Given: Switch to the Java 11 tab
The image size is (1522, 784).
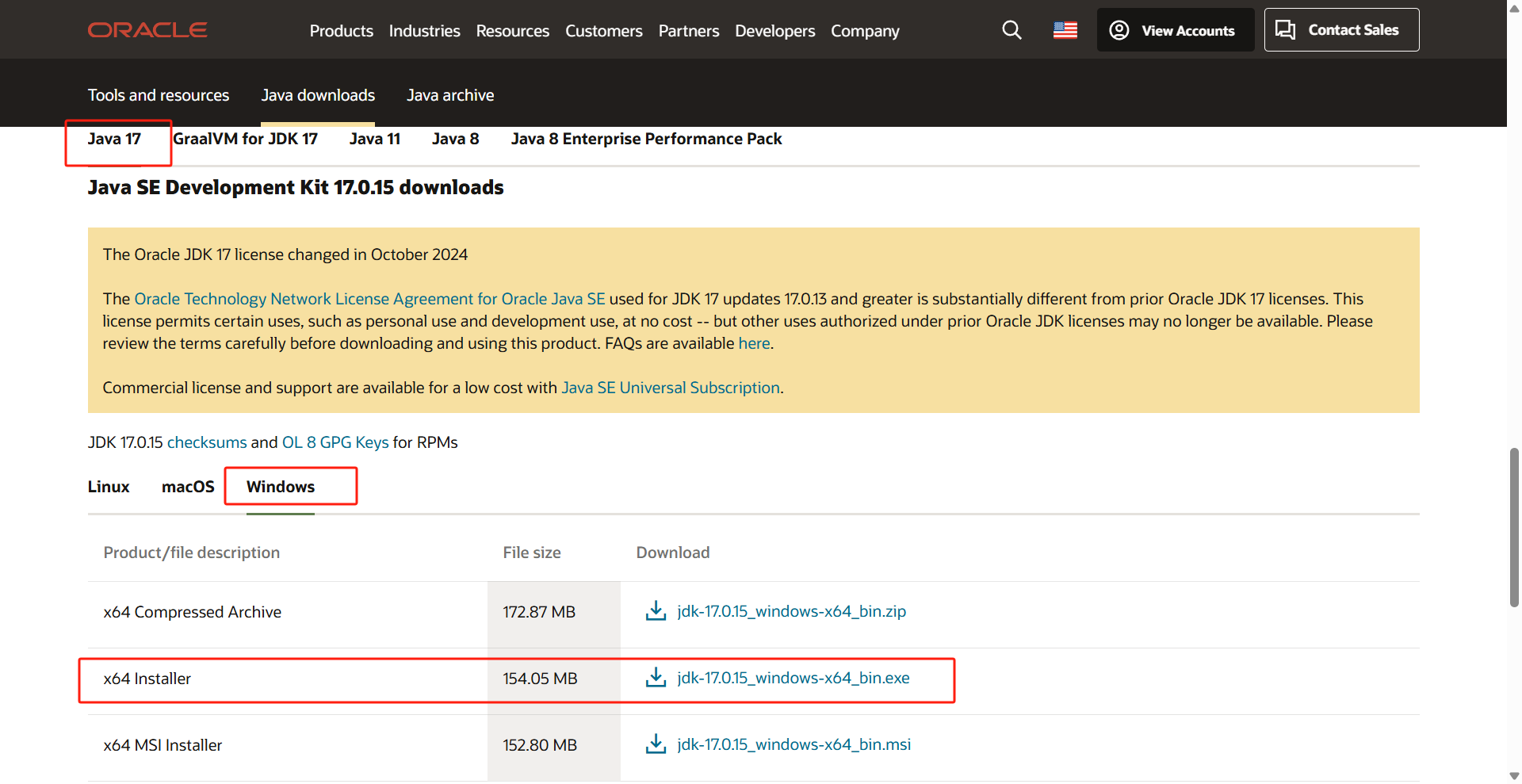Looking at the screenshot, I should click(375, 139).
